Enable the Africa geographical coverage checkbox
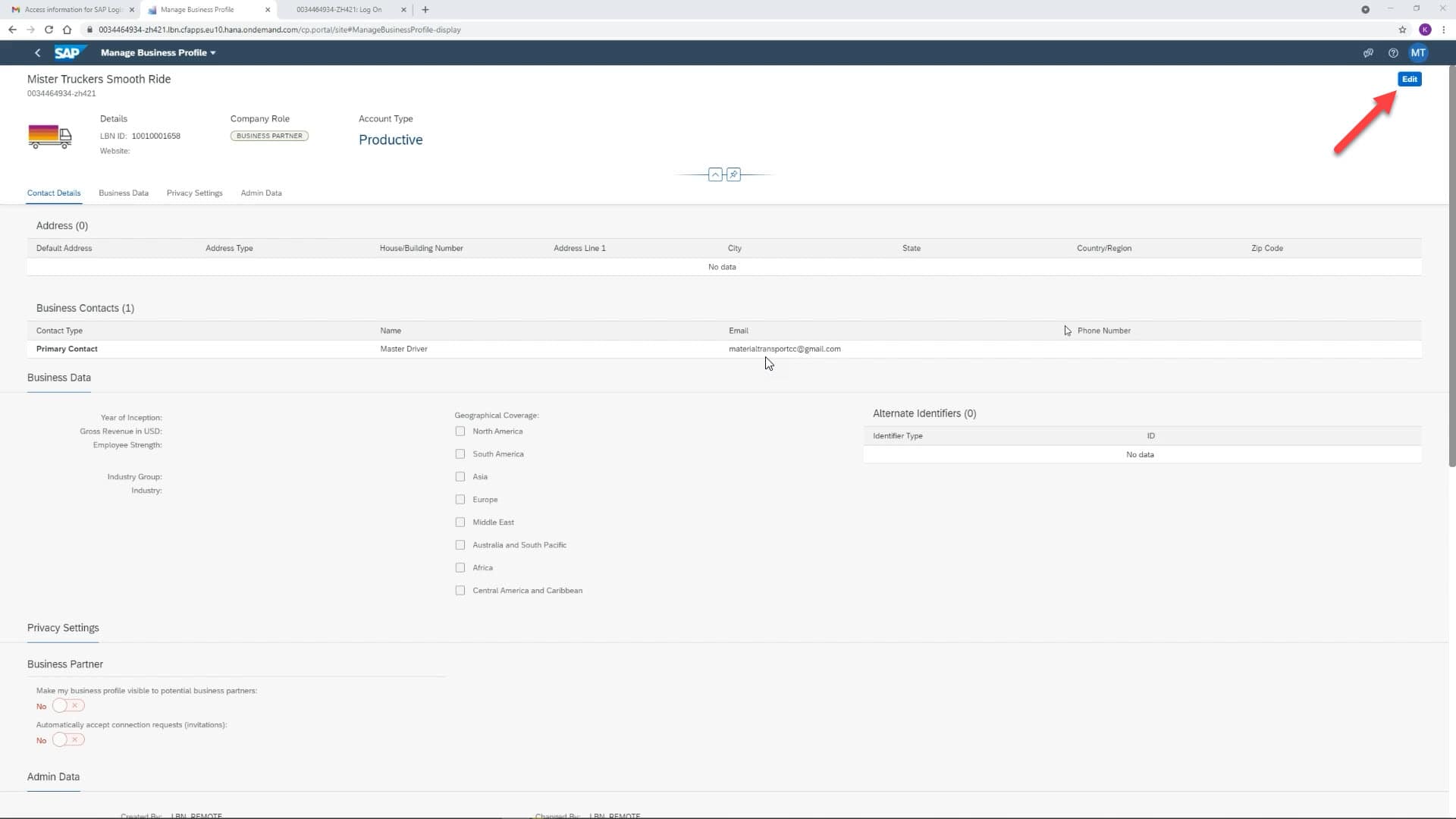The width and height of the screenshot is (1456, 819). click(x=460, y=567)
